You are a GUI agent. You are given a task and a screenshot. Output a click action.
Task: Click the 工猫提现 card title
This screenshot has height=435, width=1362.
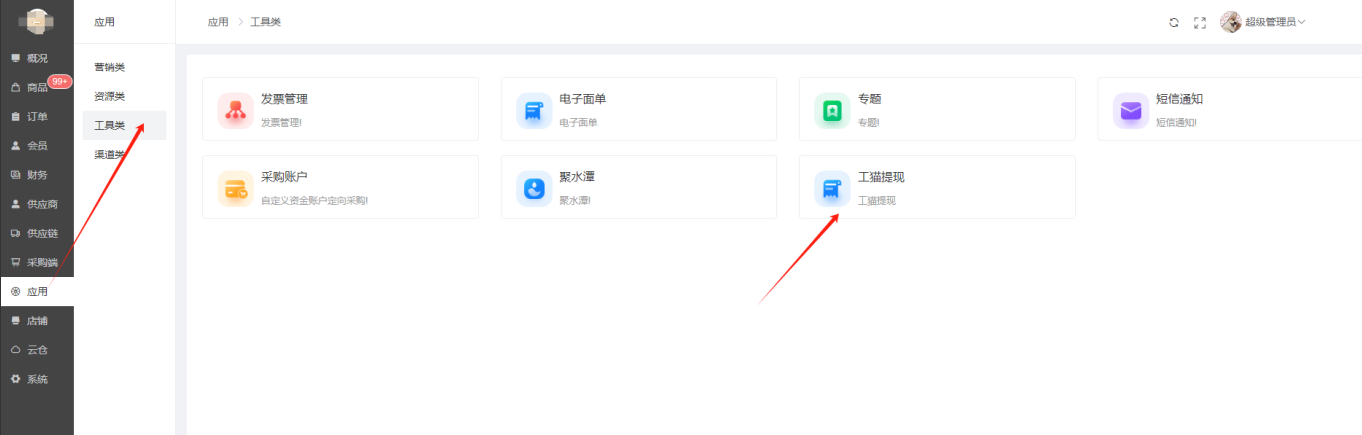point(880,177)
